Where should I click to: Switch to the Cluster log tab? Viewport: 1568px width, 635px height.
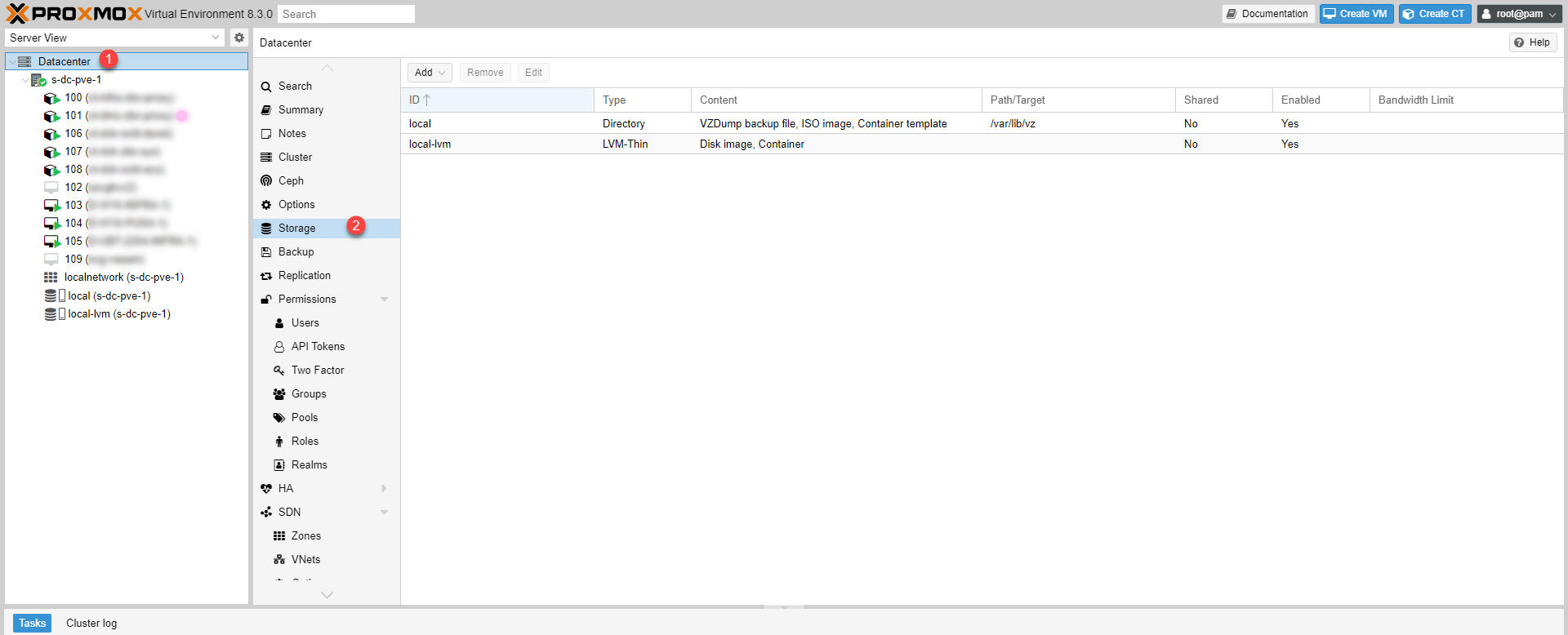click(91, 623)
